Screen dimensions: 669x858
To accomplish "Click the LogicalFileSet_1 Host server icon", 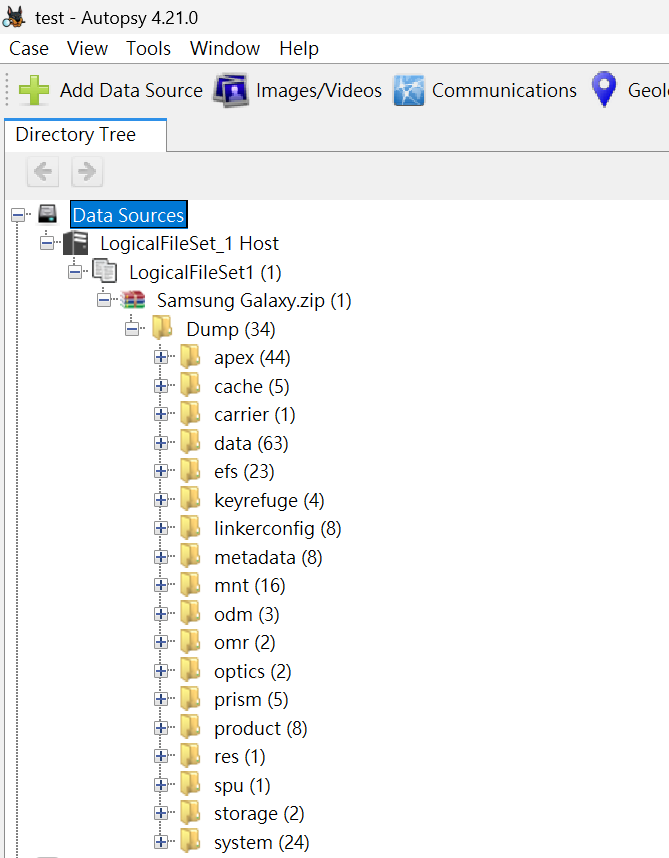I will (75, 243).
